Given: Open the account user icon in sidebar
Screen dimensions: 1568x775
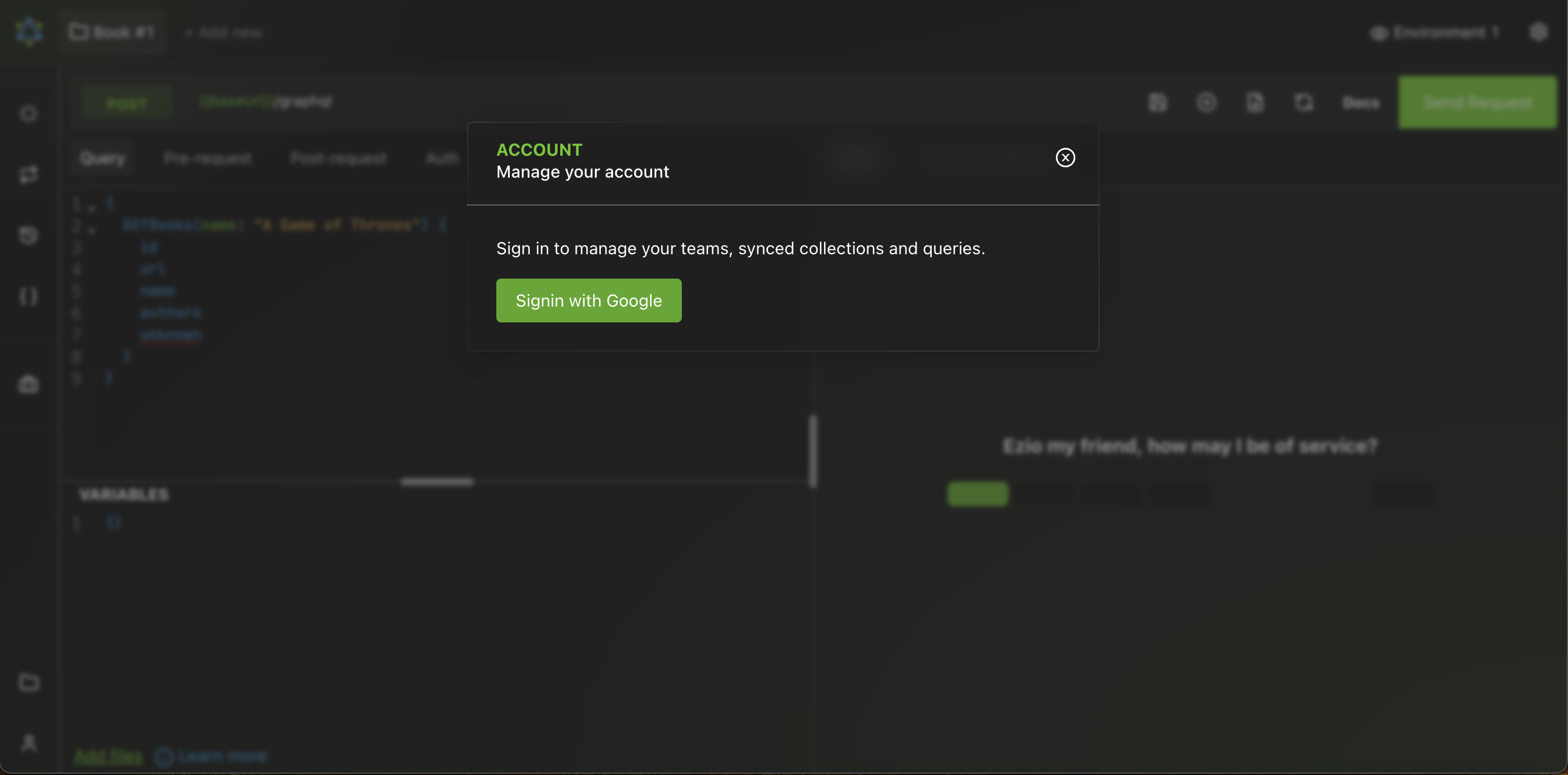Looking at the screenshot, I should 29,743.
